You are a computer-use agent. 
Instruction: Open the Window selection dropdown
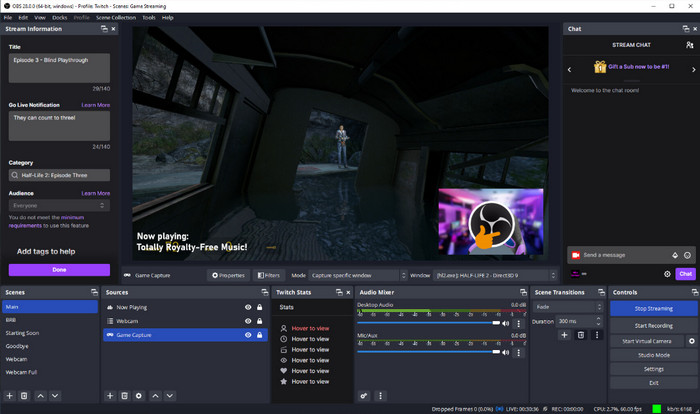(x=495, y=275)
